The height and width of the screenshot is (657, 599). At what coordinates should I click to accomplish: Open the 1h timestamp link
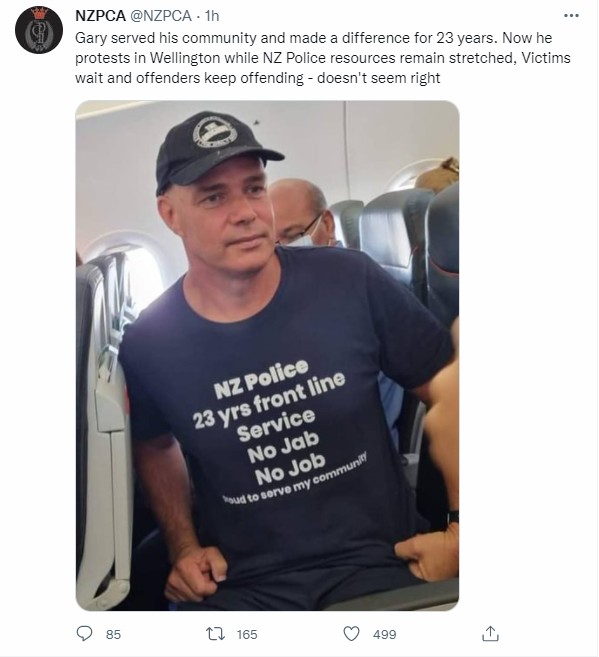tap(212, 16)
